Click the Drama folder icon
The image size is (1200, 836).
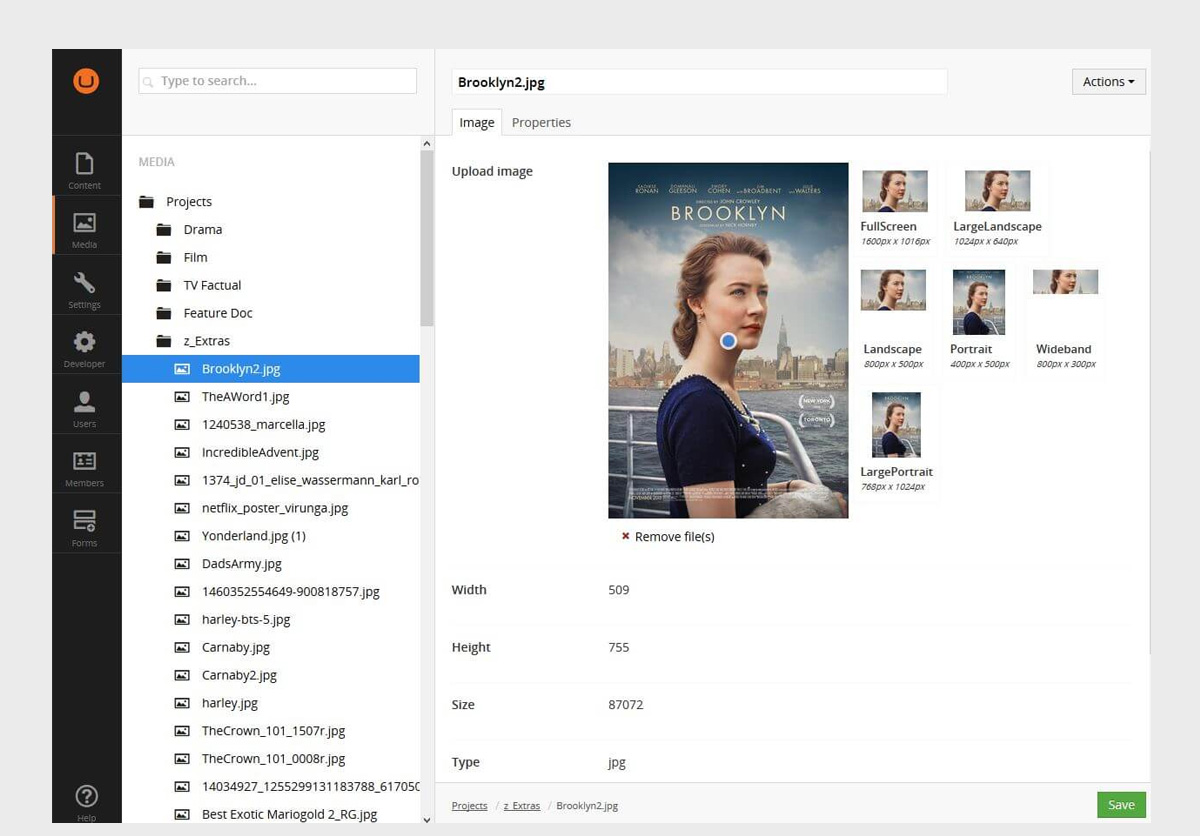tap(164, 230)
